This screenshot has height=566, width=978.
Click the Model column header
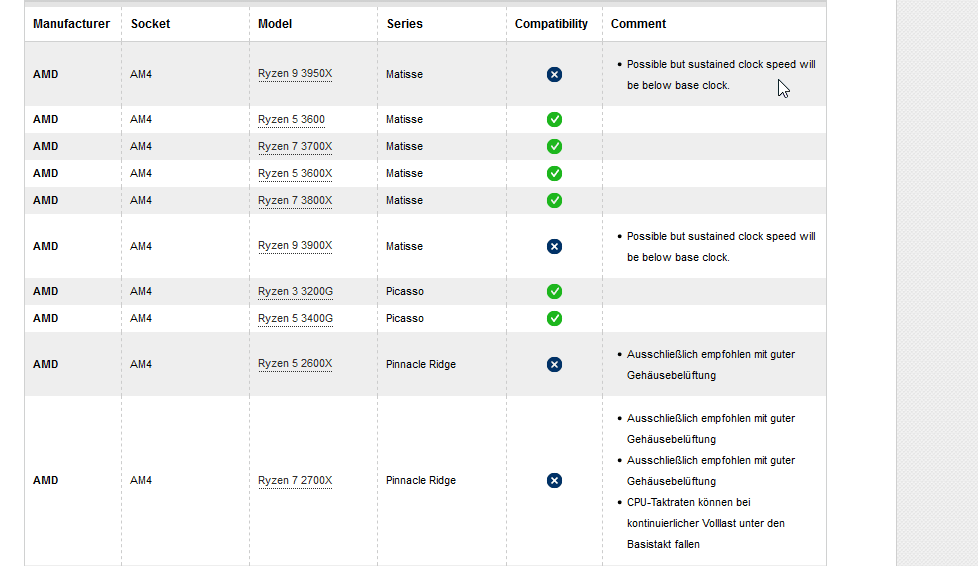pyautogui.click(x=275, y=24)
